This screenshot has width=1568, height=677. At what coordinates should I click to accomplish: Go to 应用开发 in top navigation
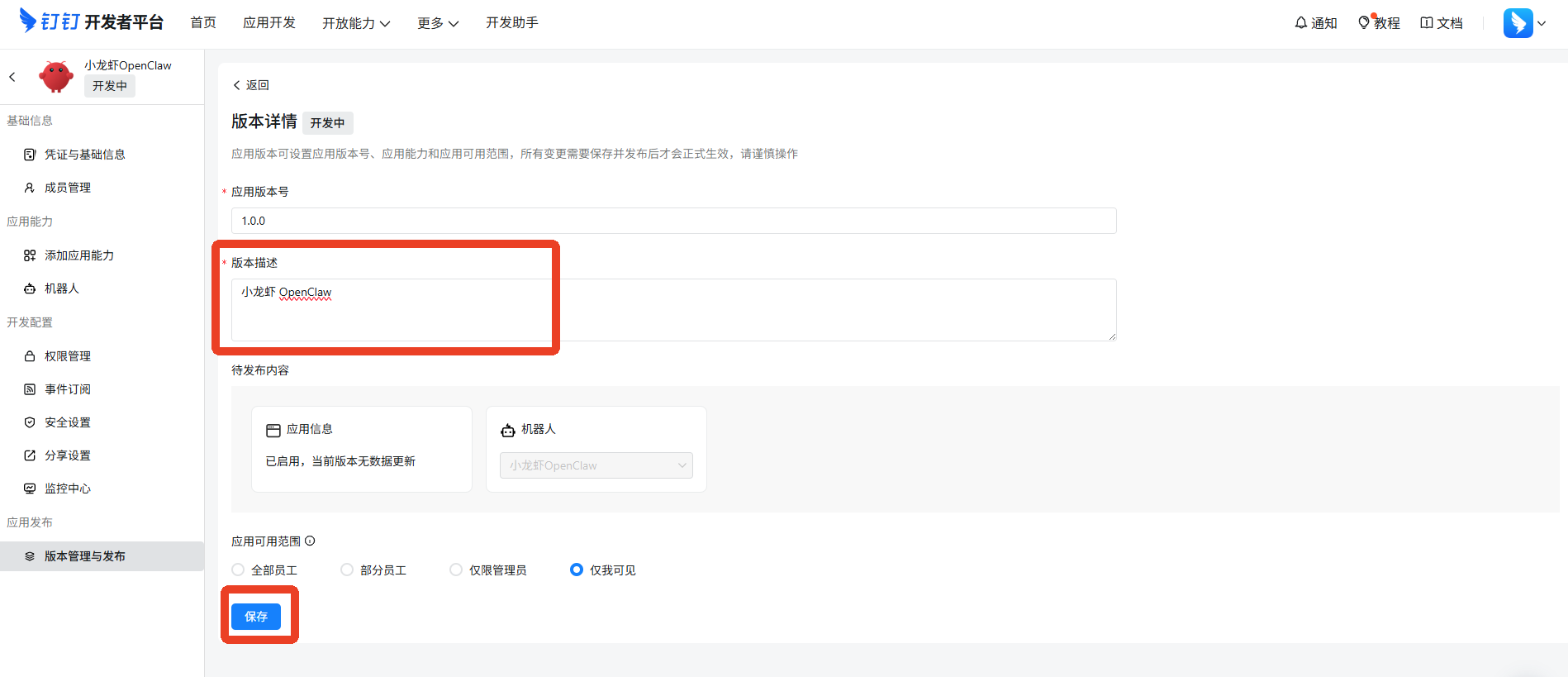[268, 23]
